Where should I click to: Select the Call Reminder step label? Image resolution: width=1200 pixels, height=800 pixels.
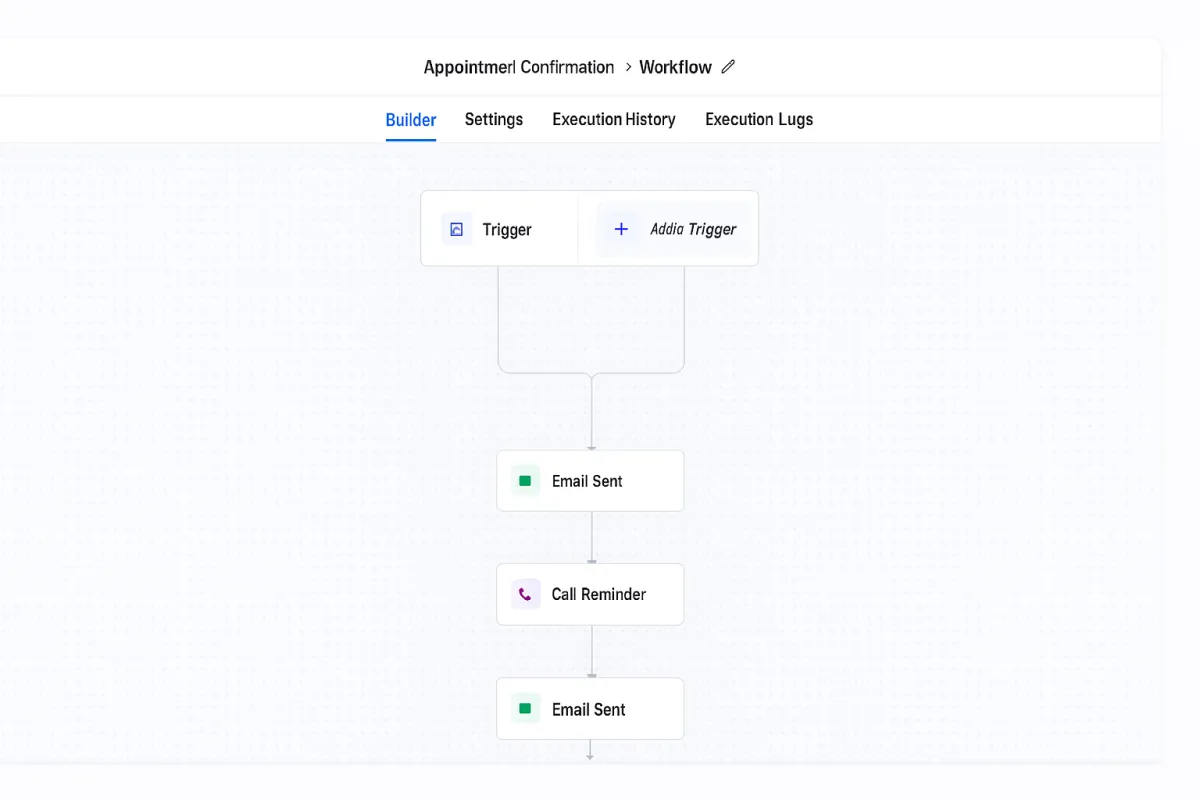(599, 594)
